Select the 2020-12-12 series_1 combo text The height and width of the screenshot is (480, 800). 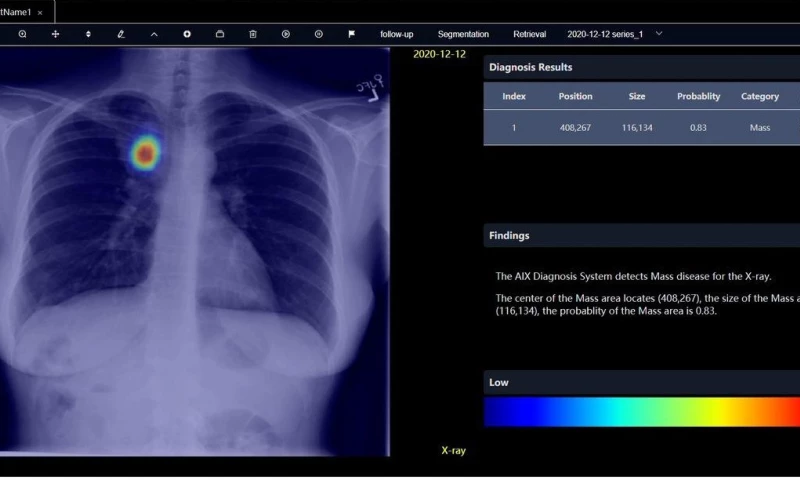[x=605, y=34]
